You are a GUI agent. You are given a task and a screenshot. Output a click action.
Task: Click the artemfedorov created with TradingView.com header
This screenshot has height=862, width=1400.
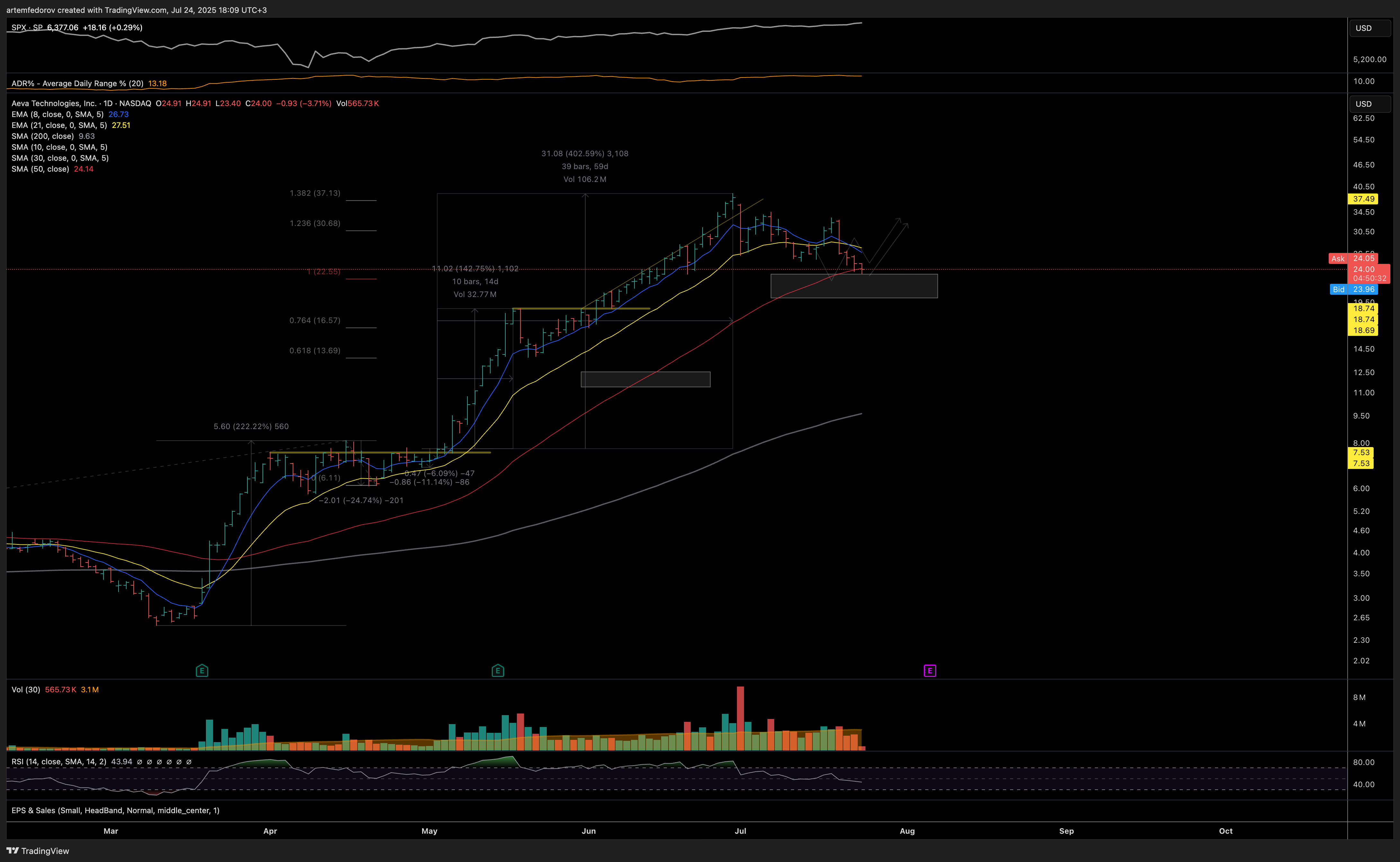[x=136, y=10]
